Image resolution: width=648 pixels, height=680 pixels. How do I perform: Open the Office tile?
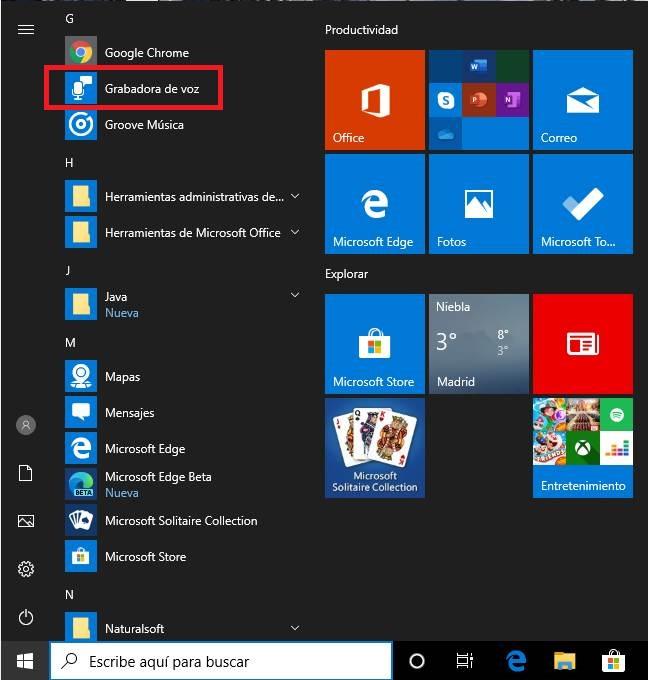pos(375,100)
